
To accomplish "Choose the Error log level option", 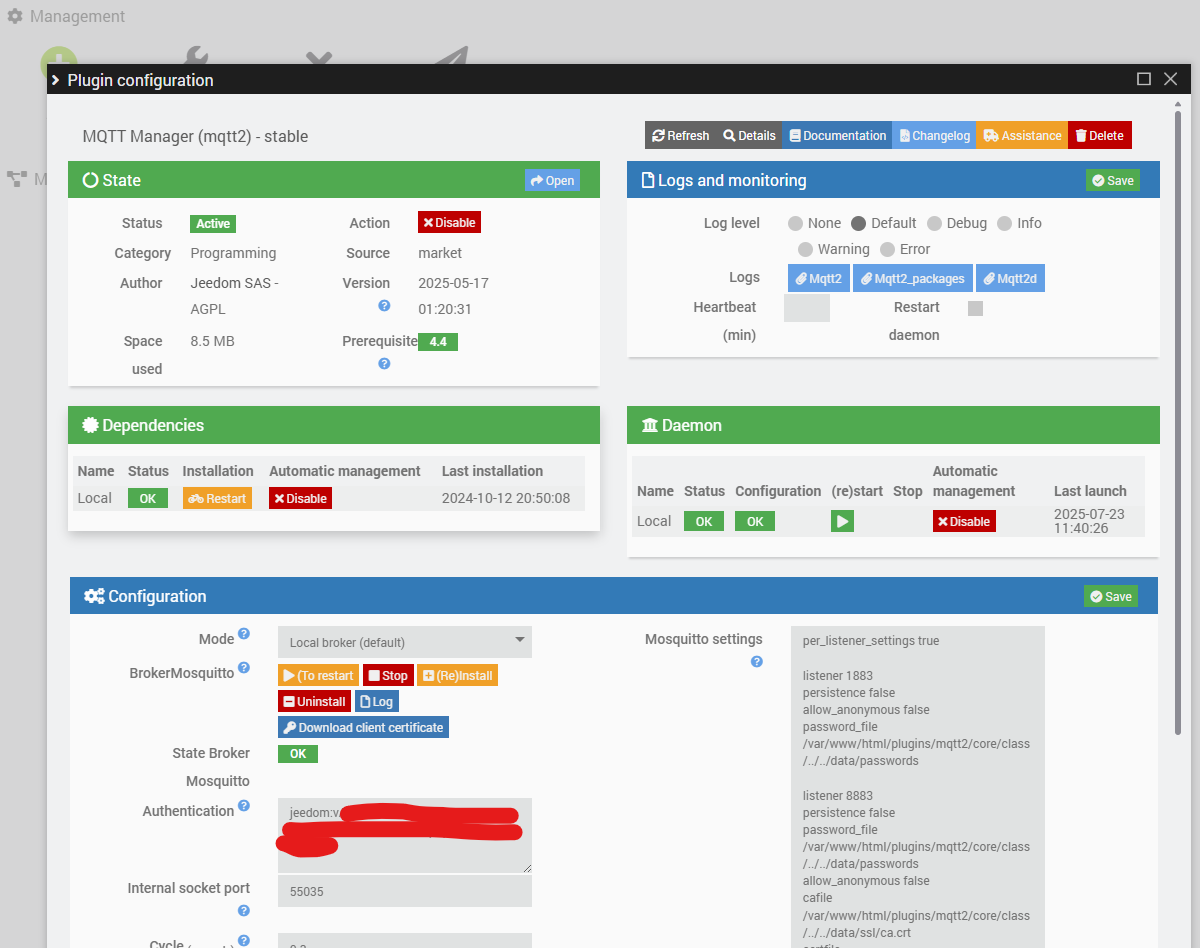I will [887, 249].
